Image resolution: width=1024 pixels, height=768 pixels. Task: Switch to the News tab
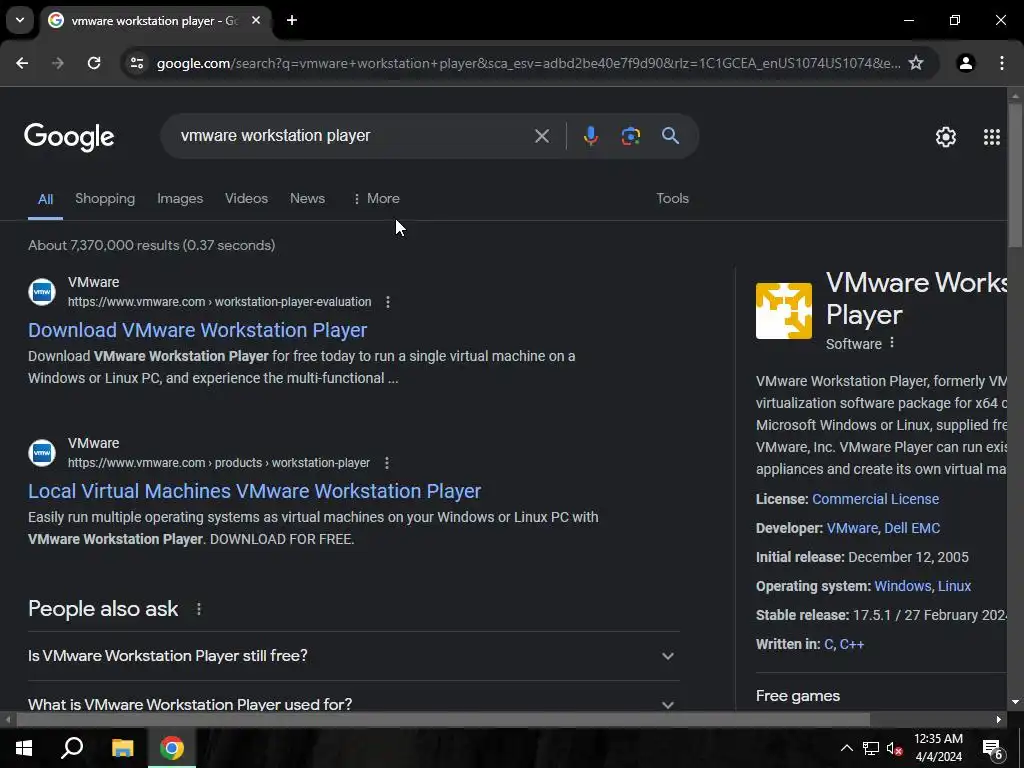pos(307,199)
